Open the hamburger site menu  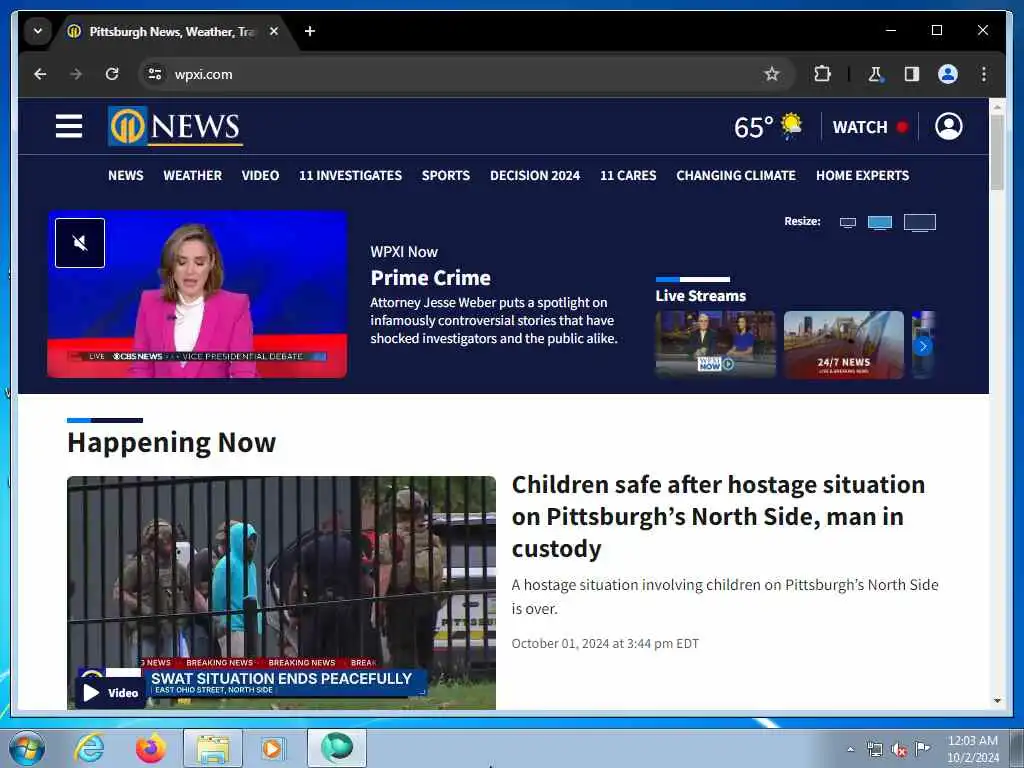click(x=69, y=126)
